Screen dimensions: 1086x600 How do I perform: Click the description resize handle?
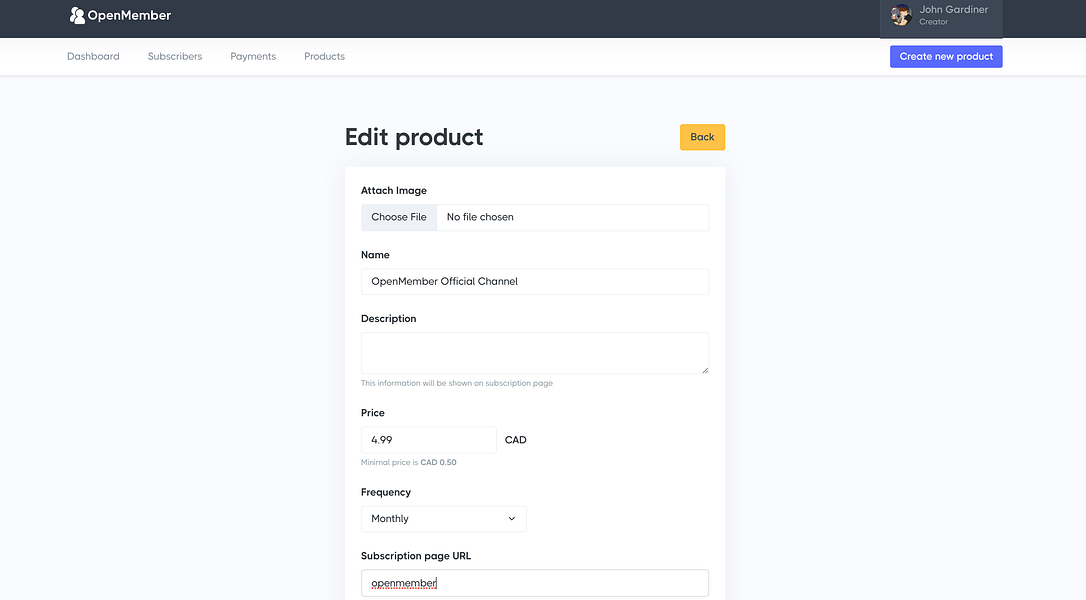[704, 370]
